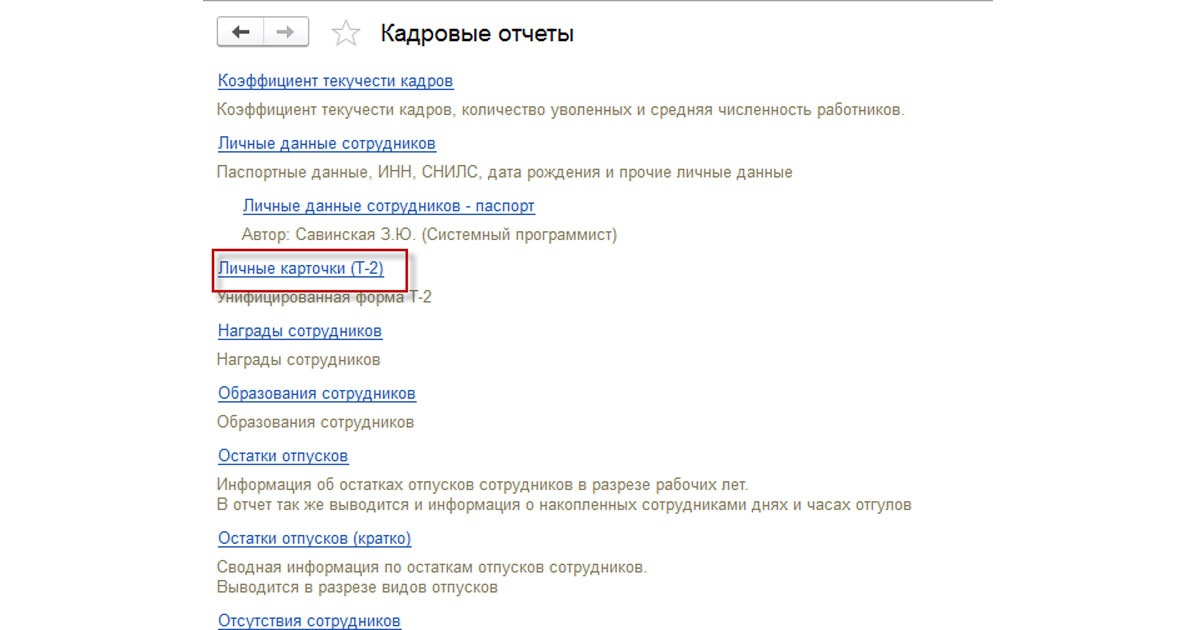Image resolution: width=1200 pixels, height=630 pixels.
Task: Click the description about количество уволенных
Action: click(560, 110)
